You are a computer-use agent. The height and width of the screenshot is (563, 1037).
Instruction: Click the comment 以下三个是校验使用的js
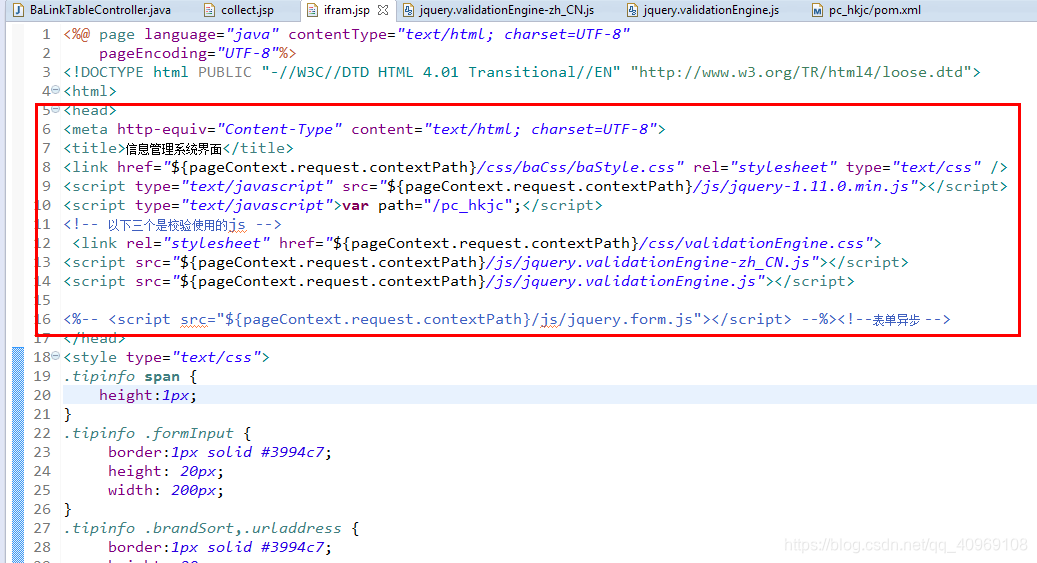(172, 225)
